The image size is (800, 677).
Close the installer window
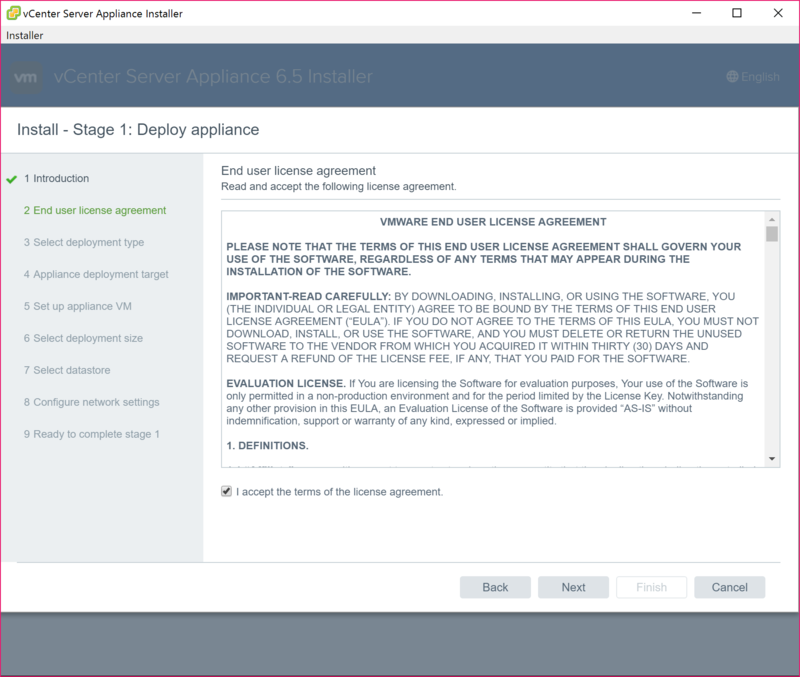coord(778,13)
